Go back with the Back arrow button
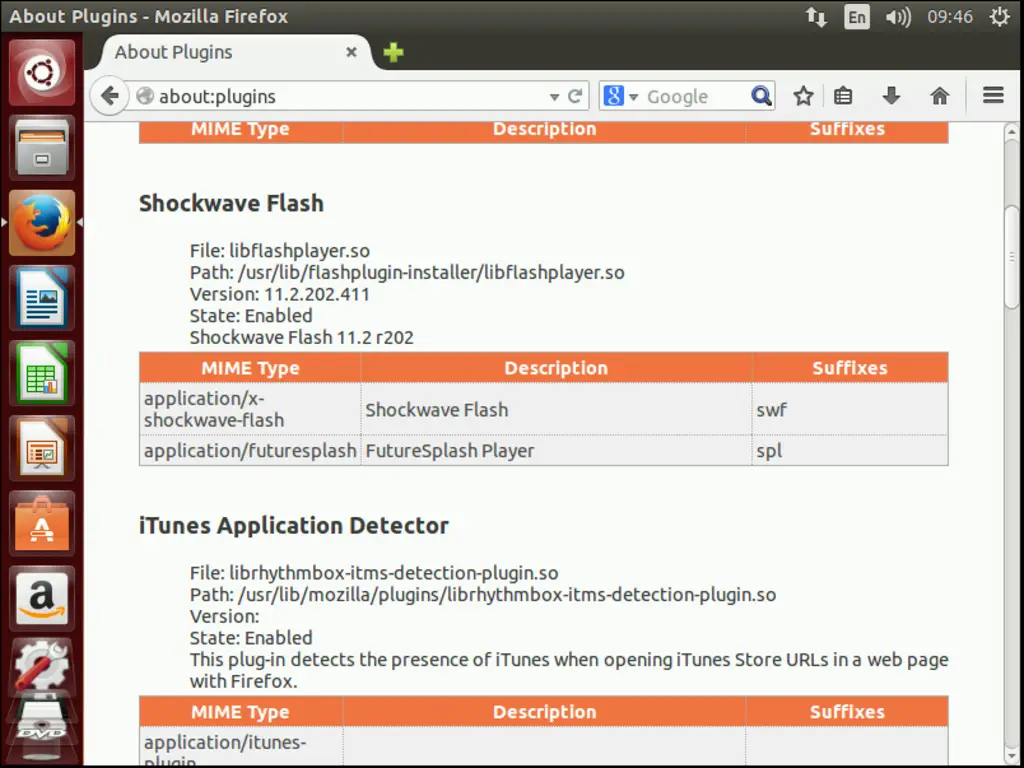Viewport: 1024px width, 768px height. pos(109,97)
